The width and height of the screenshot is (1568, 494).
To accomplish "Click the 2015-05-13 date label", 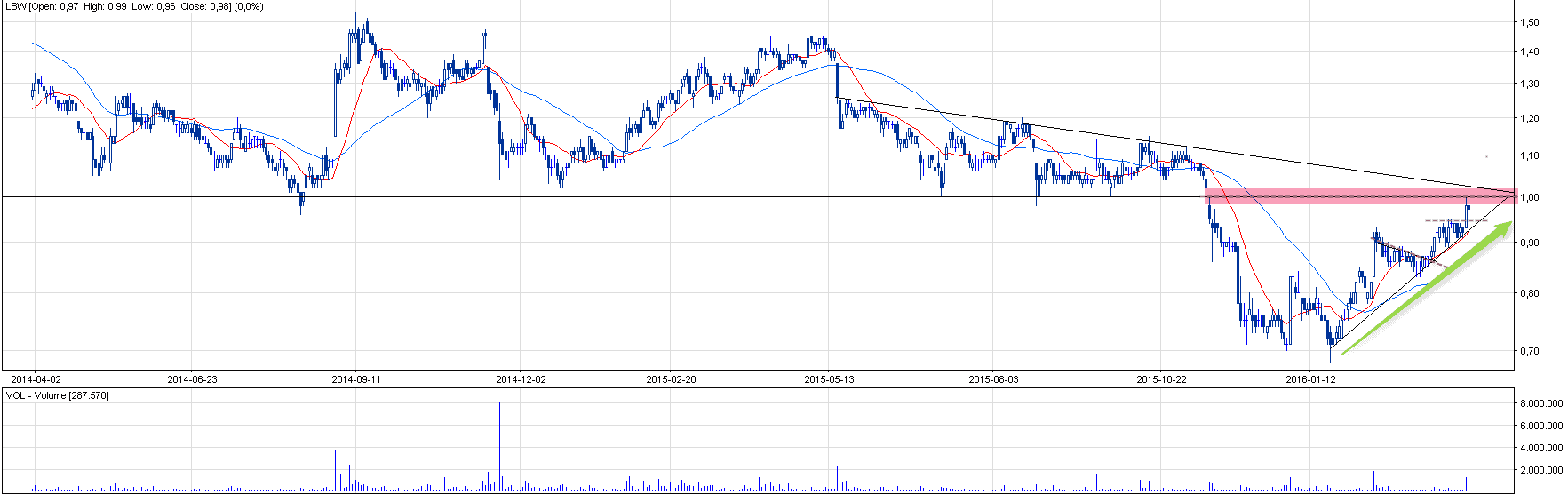I will tap(829, 379).
